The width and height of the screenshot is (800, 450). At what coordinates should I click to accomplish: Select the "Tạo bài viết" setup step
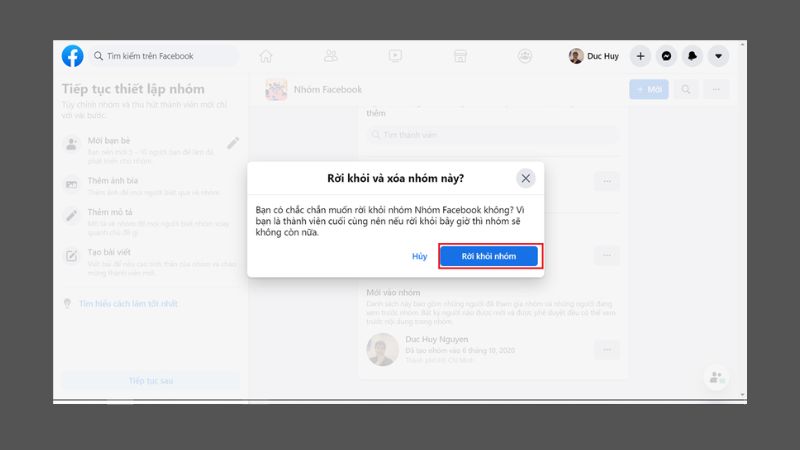click(x=151, y=262)
